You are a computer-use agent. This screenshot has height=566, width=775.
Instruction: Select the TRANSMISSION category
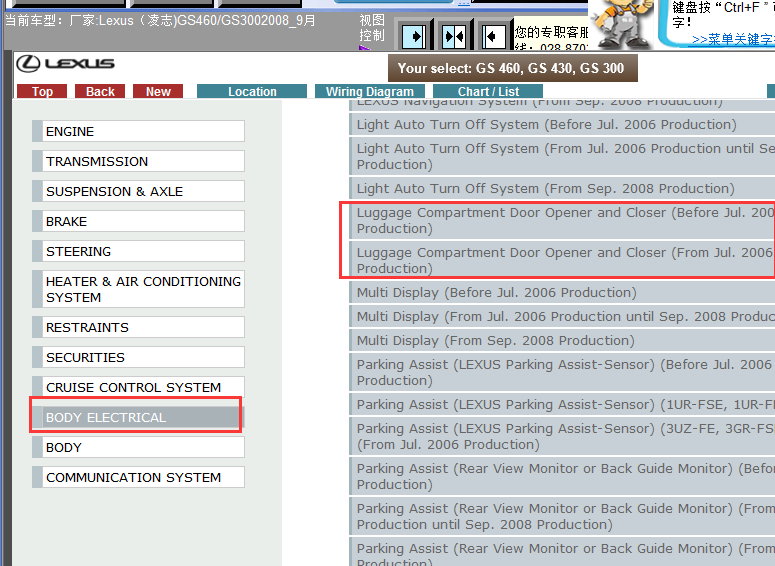pyautogui.click(x=138, y=161)
